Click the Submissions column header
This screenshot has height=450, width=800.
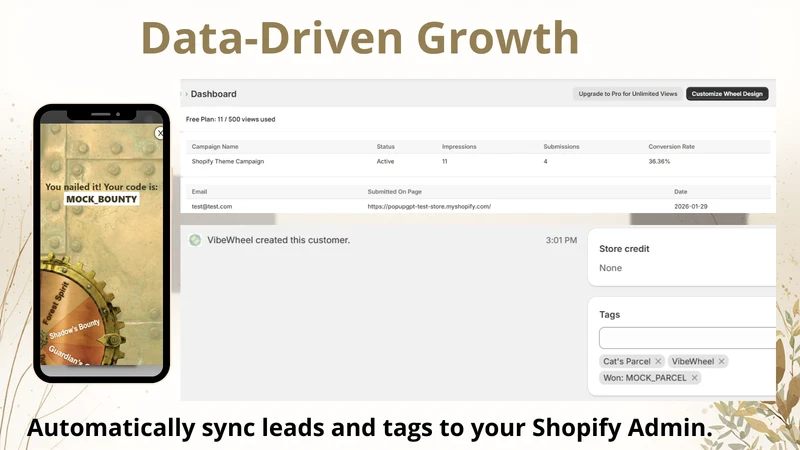tap(561, 146)
